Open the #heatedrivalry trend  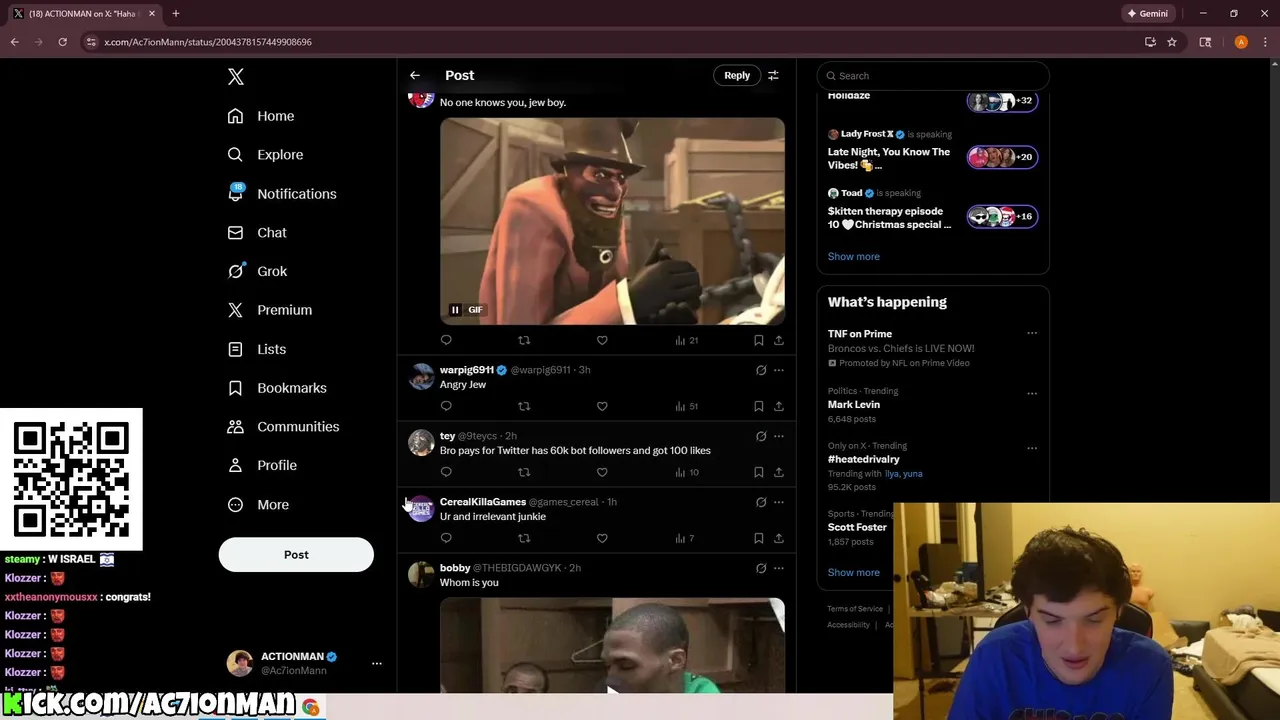coord(864,460)
